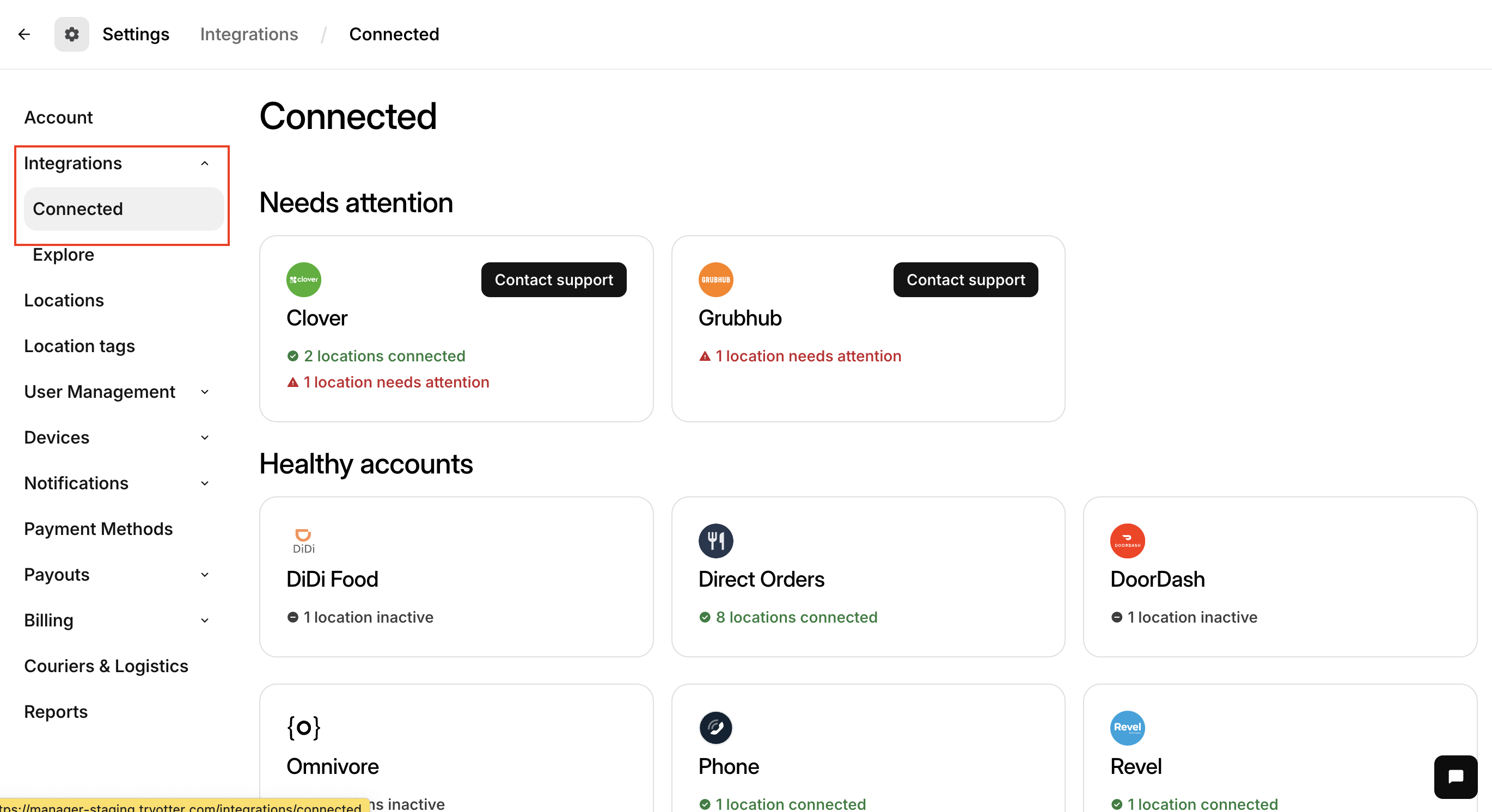The width and height of the screenshot is (1492, 812).
Task: Click the 'Healthy accounts' heading
Action: (366, 464)
